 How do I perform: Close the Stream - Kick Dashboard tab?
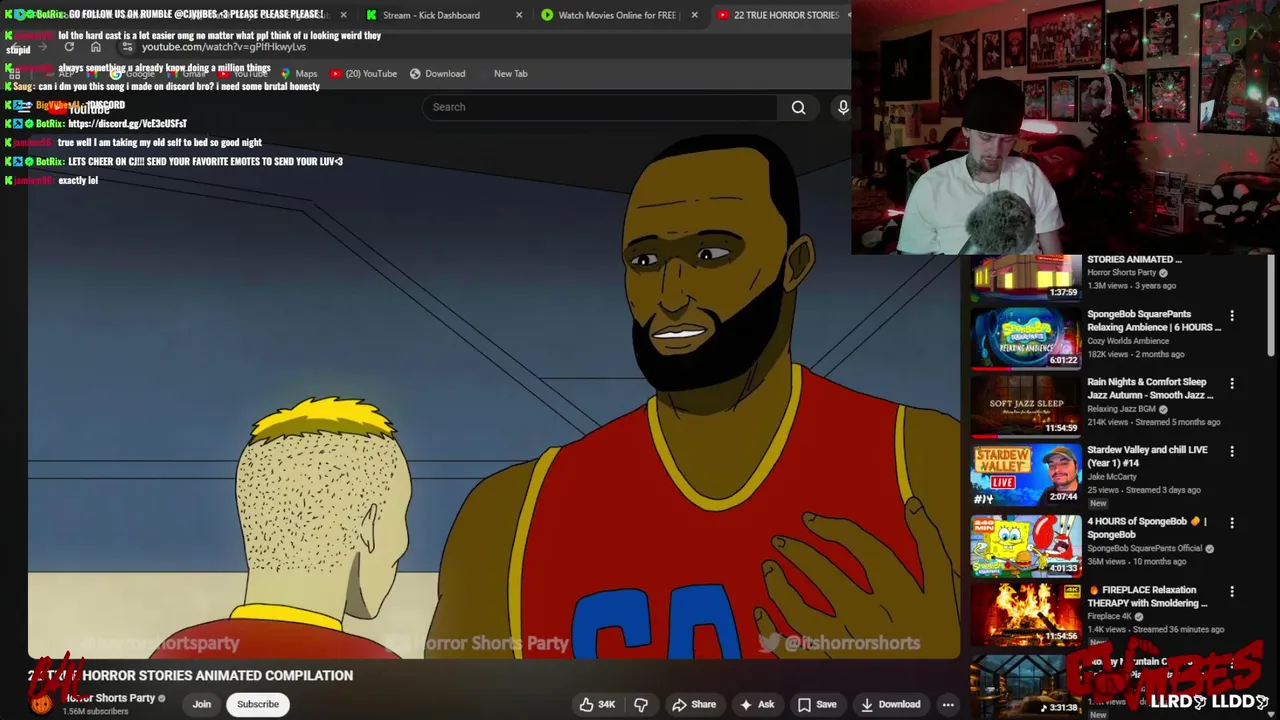tap(518, 15)
